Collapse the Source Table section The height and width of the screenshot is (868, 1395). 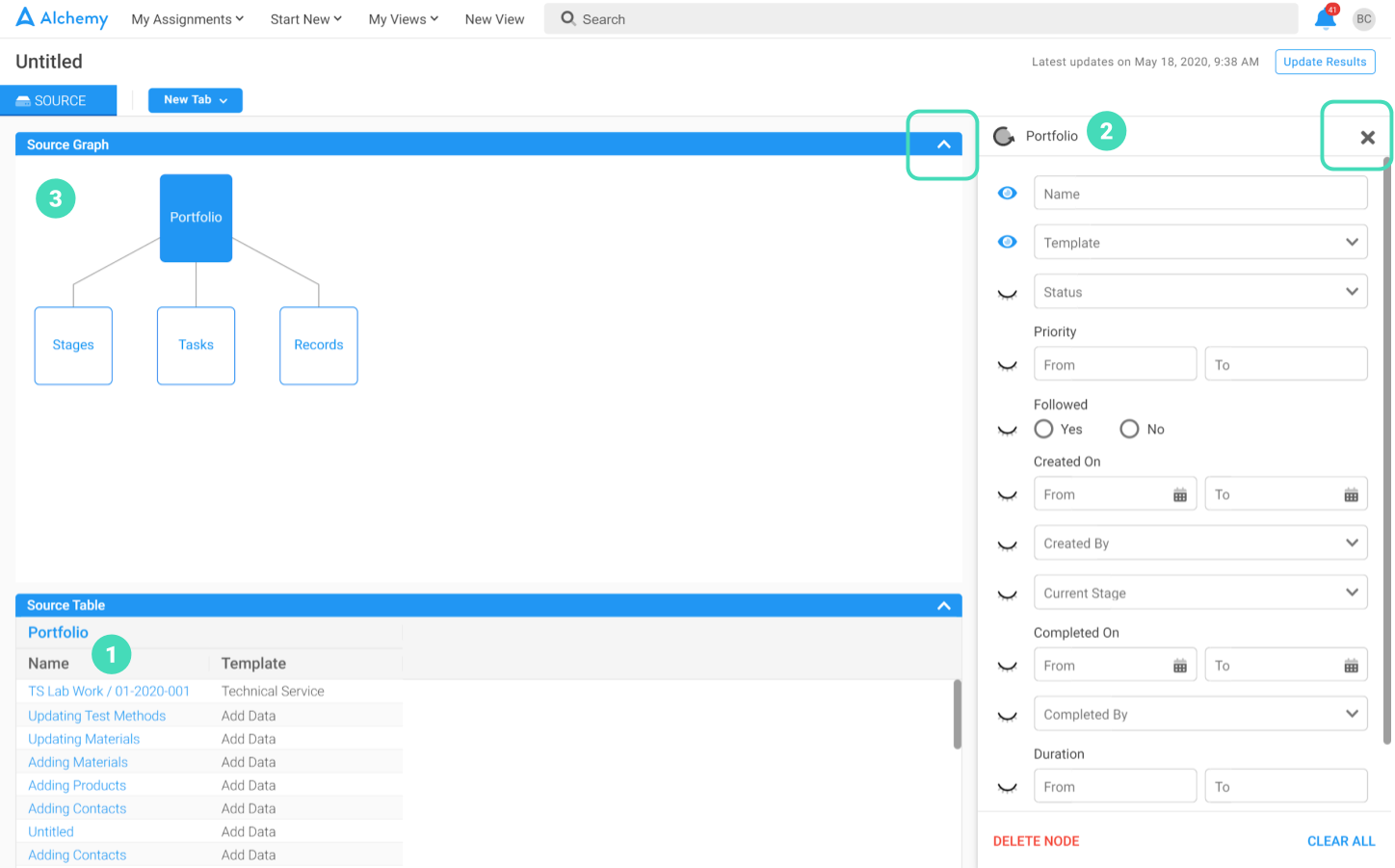pos(944,606)
